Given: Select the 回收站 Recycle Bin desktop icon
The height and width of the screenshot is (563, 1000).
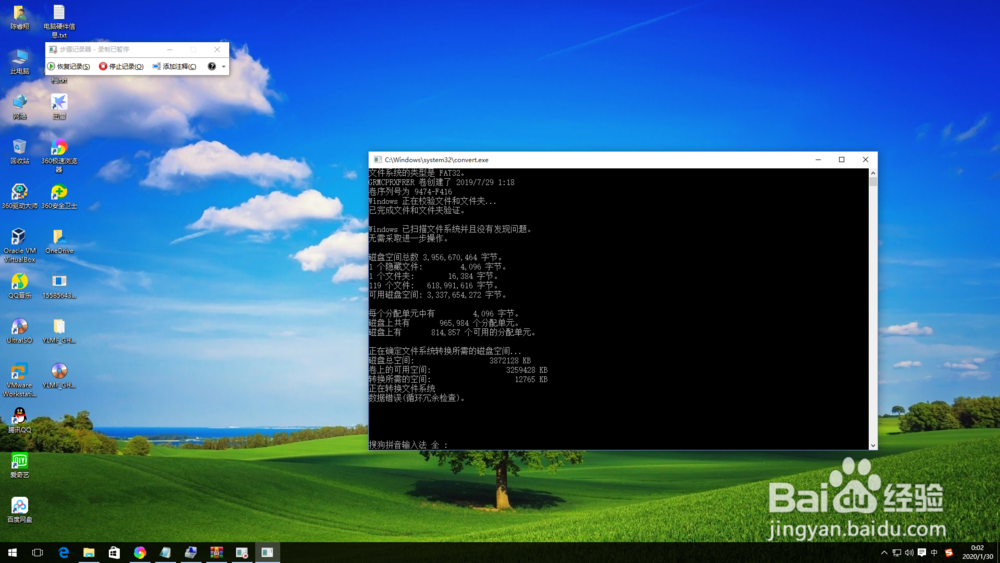Looking at the screenshot, I should tap(20, 152).
